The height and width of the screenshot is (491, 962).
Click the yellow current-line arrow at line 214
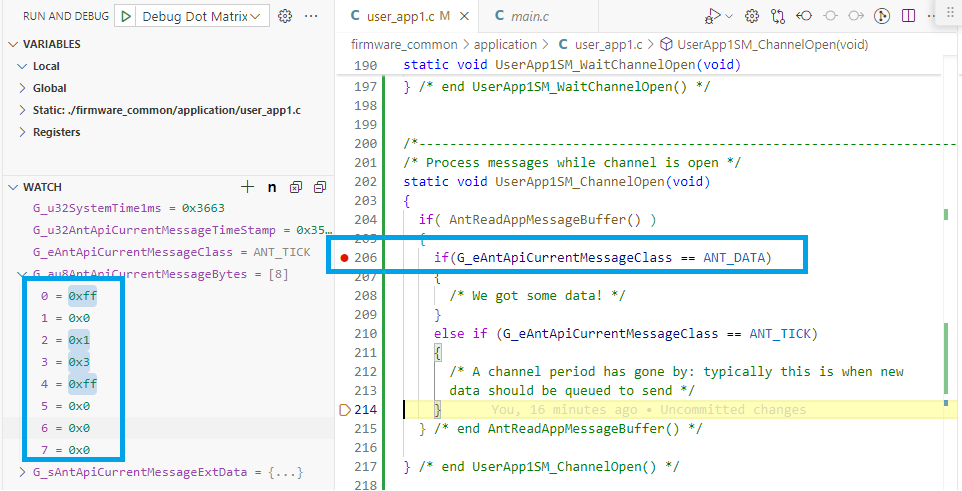[x=344, y=409]
